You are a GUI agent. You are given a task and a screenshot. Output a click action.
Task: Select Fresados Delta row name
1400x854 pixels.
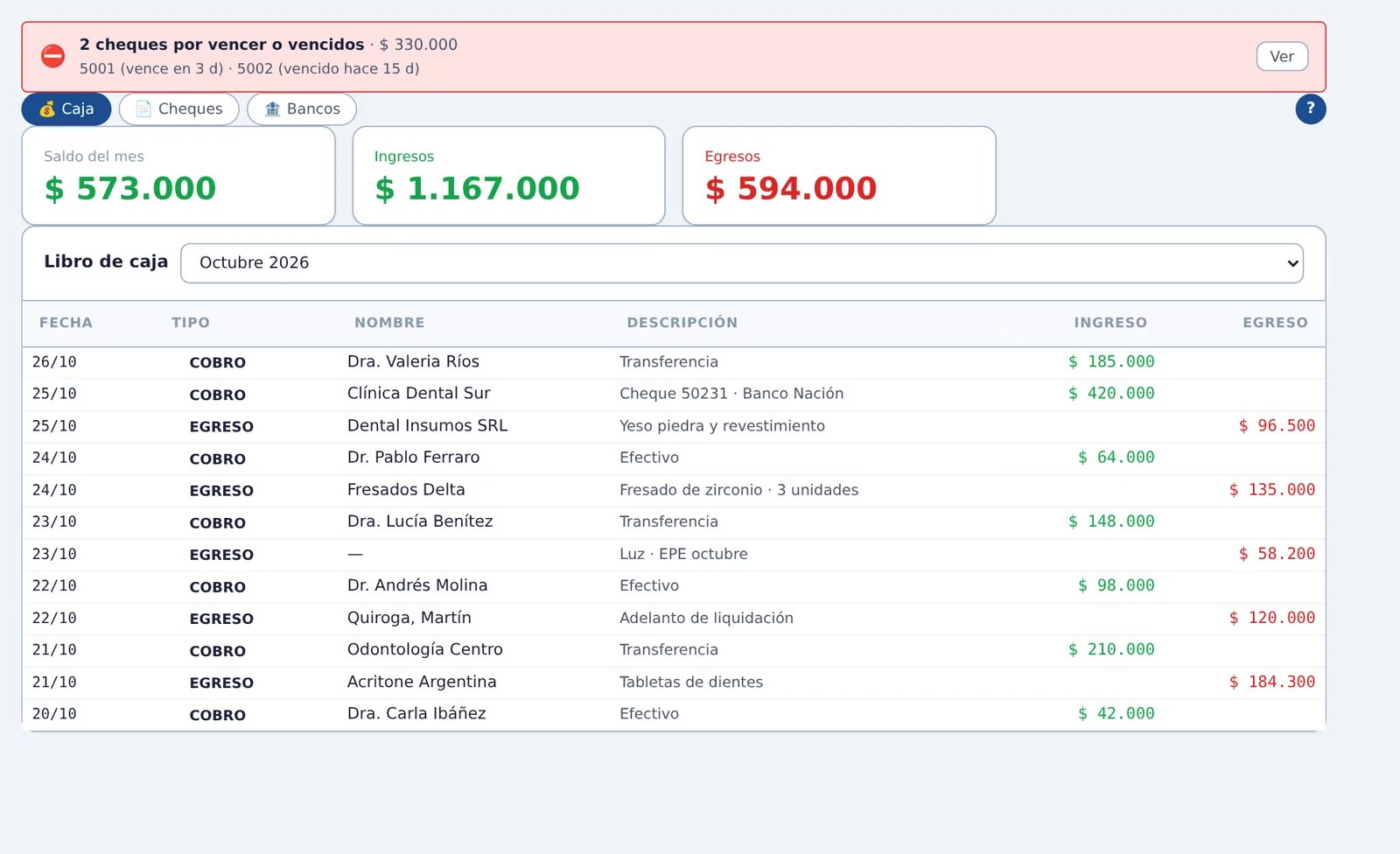(406, 490)
